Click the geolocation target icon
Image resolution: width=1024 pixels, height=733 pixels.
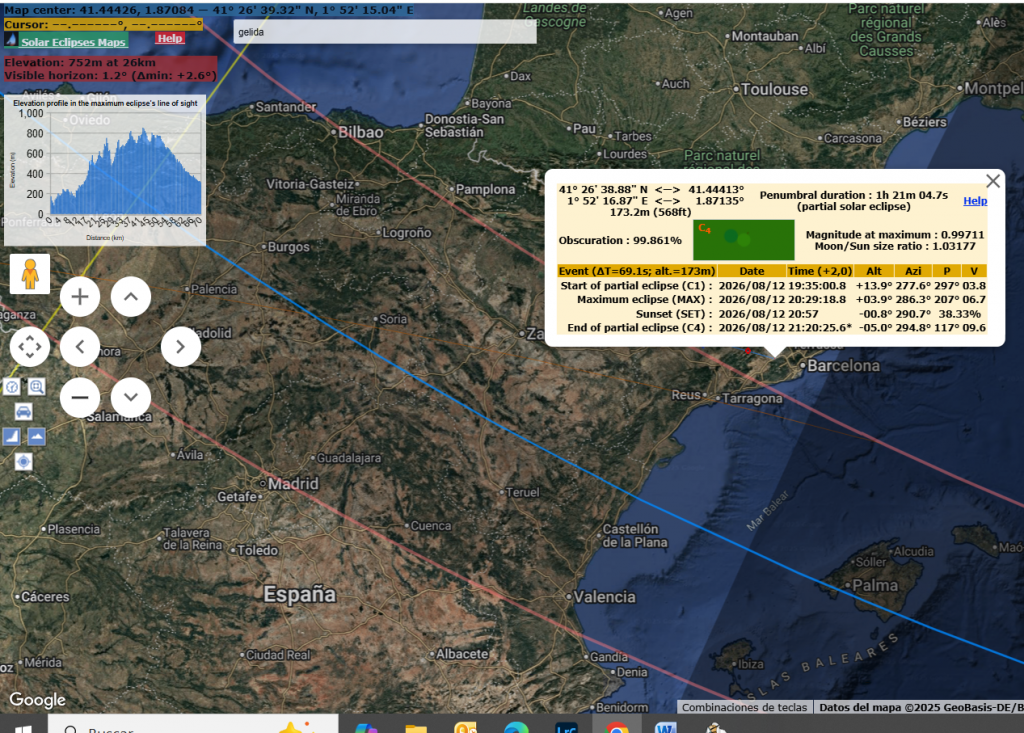point(24,461)
